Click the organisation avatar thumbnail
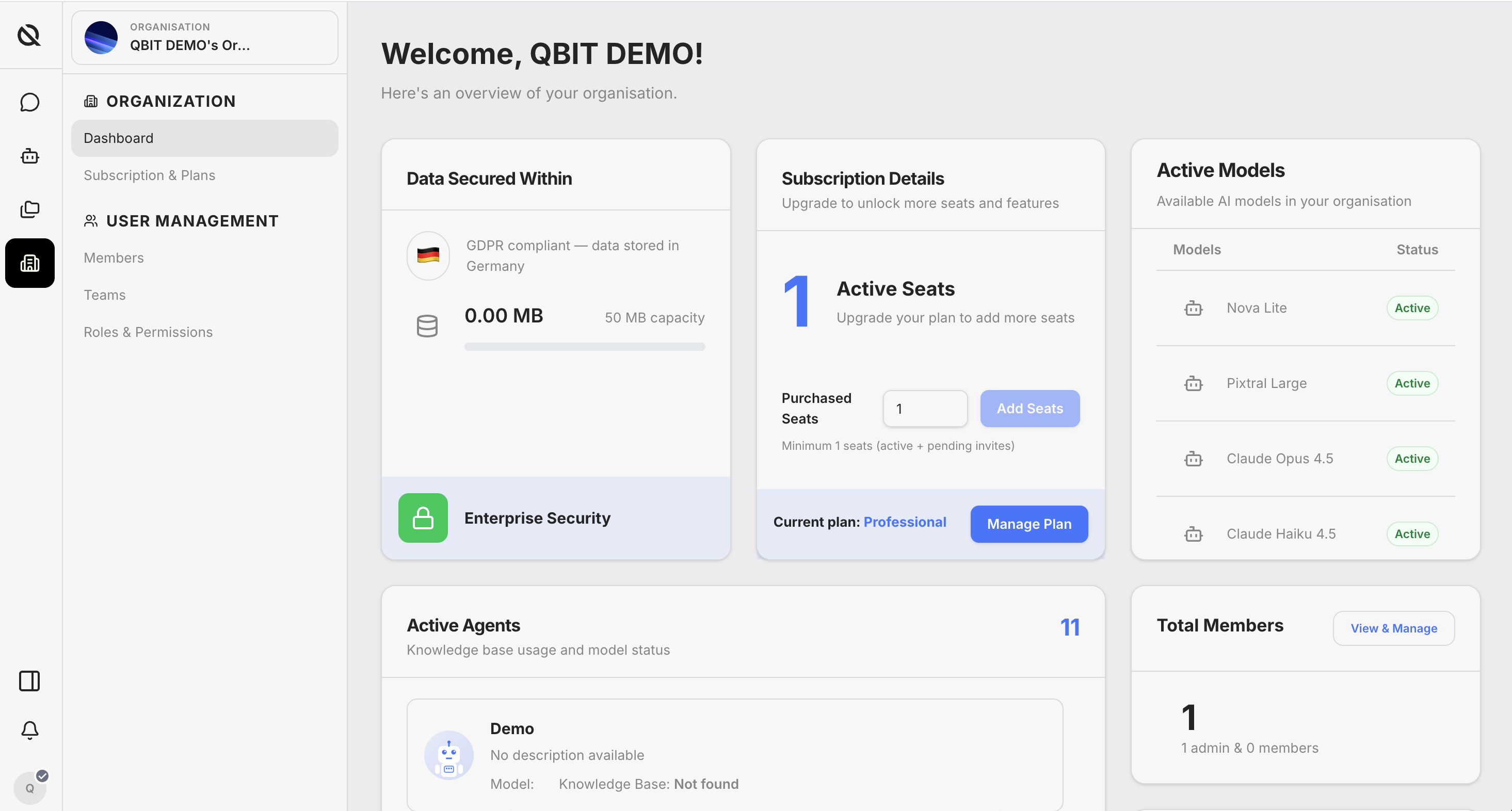The width and height of the screenshot is (1512, 811). click(101, 38)
